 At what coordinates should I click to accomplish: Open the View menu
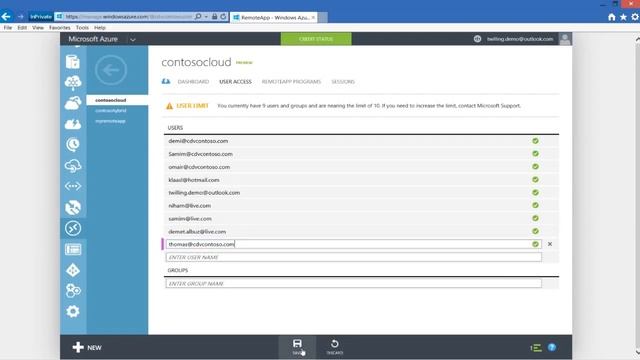tap(38, 28)
